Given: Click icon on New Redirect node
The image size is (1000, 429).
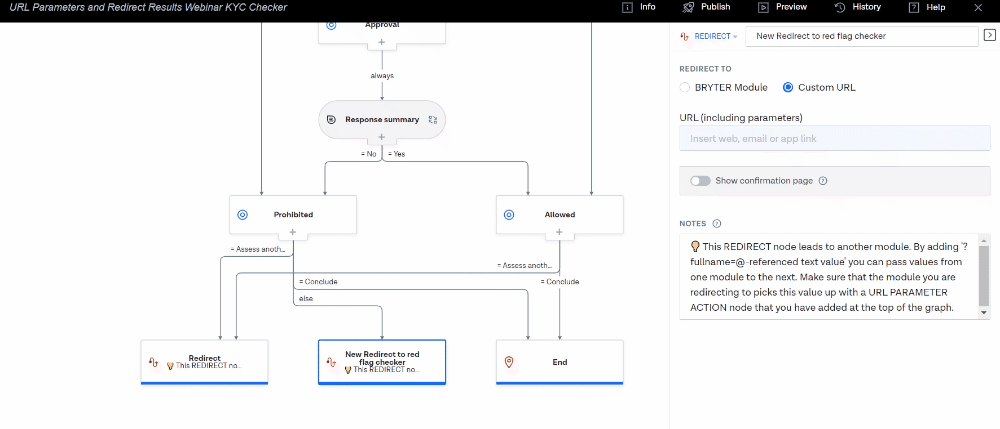Looking at the screenshot, I should click(331, 362).
